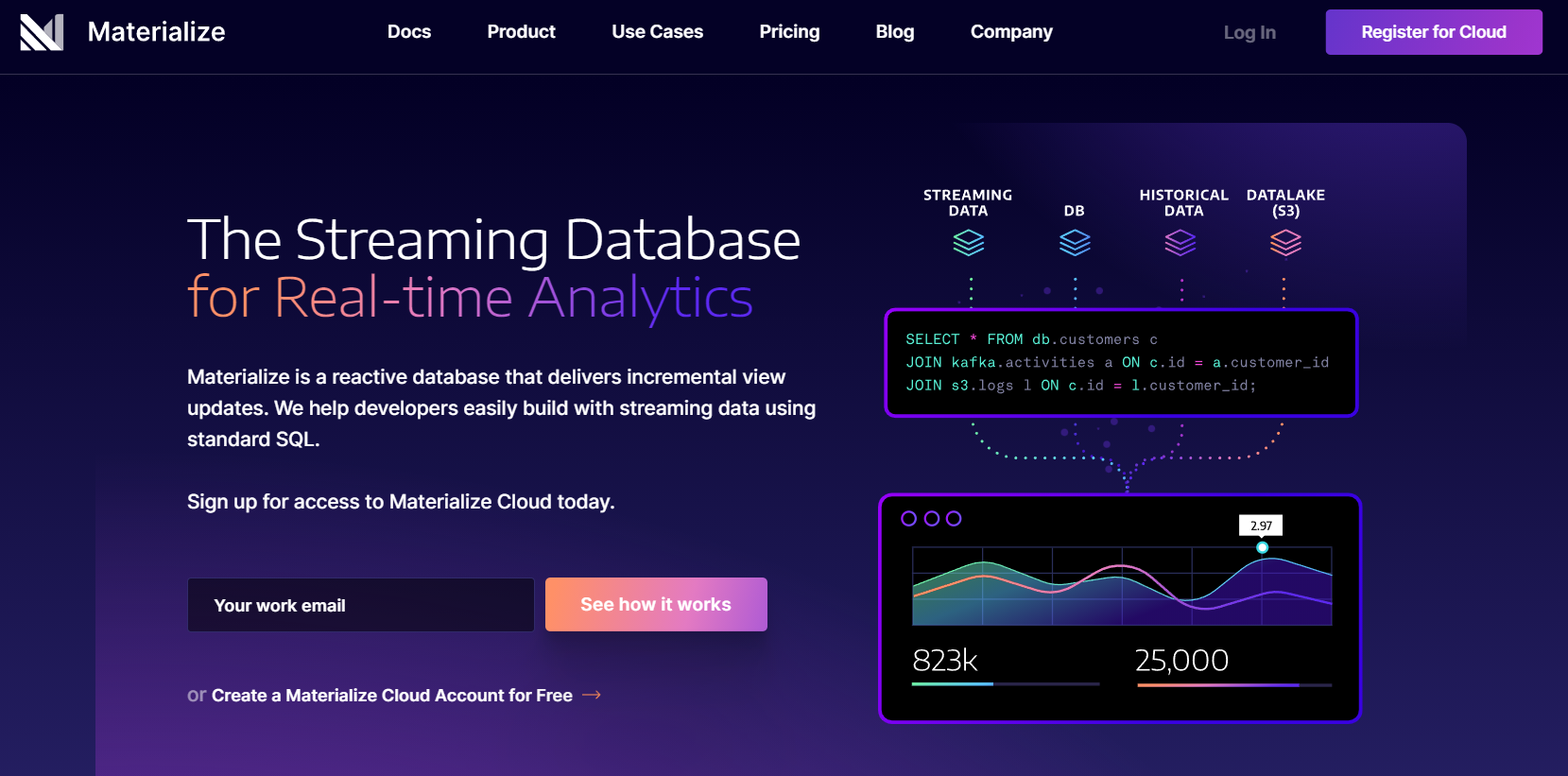This screenshot has height=776, width=1568.
Task: Click the Datalake (S3) layers icon
Action: coord(1285,243)
